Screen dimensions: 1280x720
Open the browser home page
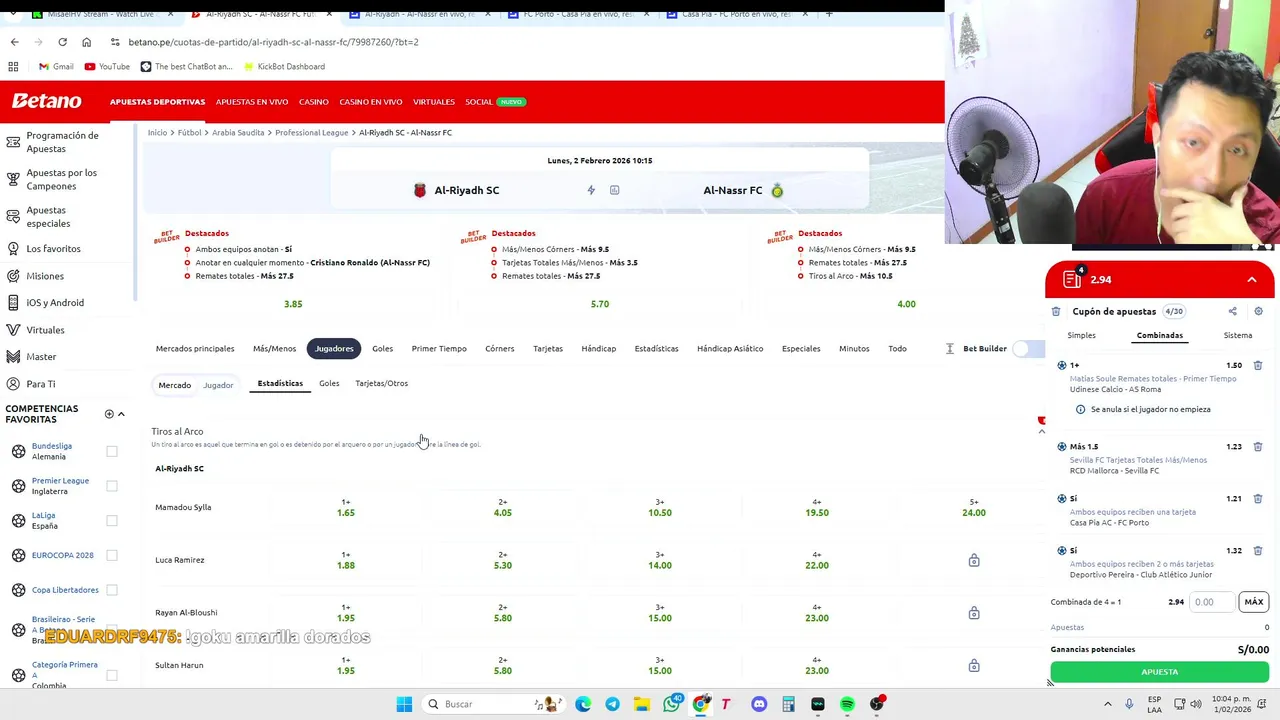tap(86, 42)
